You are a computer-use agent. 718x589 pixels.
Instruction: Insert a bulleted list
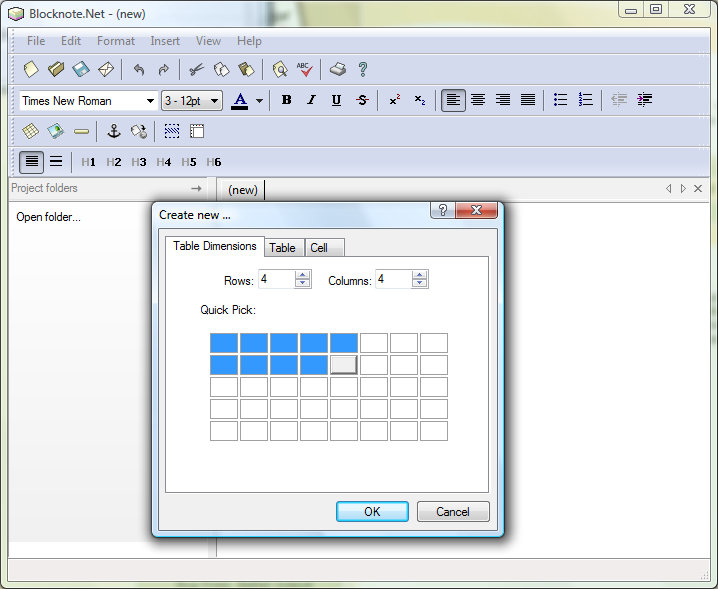tap(560, 100)
